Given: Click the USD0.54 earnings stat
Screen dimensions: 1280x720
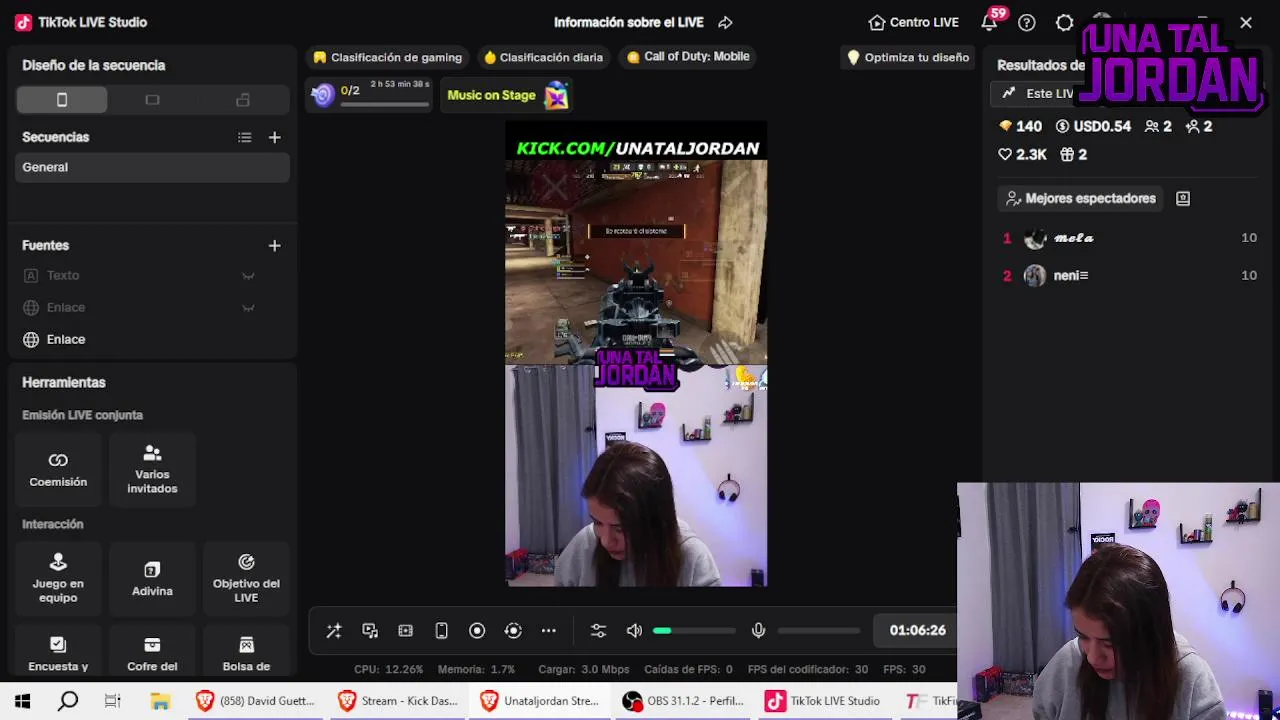Looking at the screenshot, I should 1093,127.
